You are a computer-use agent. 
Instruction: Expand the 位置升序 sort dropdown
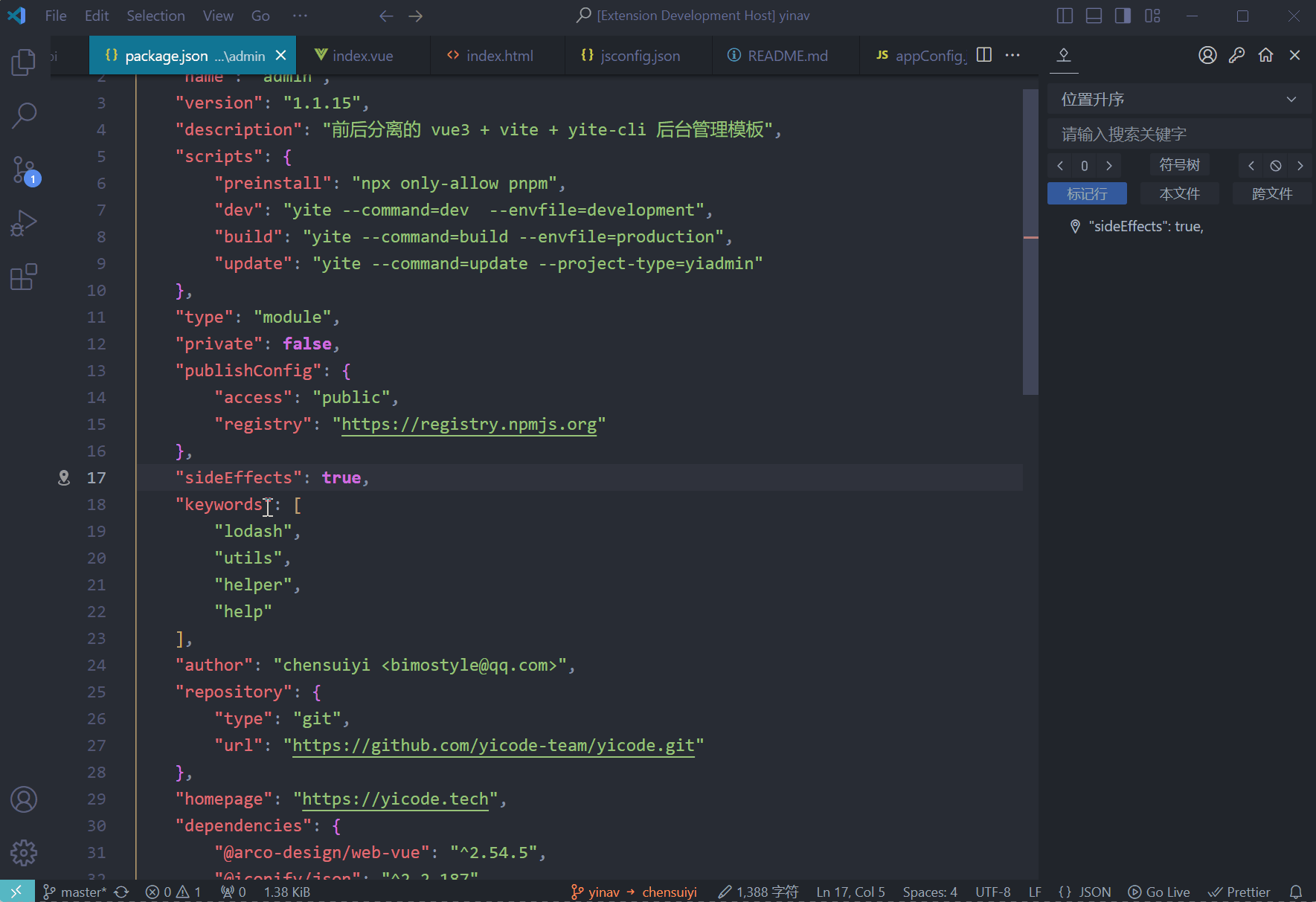[1179, 100]
